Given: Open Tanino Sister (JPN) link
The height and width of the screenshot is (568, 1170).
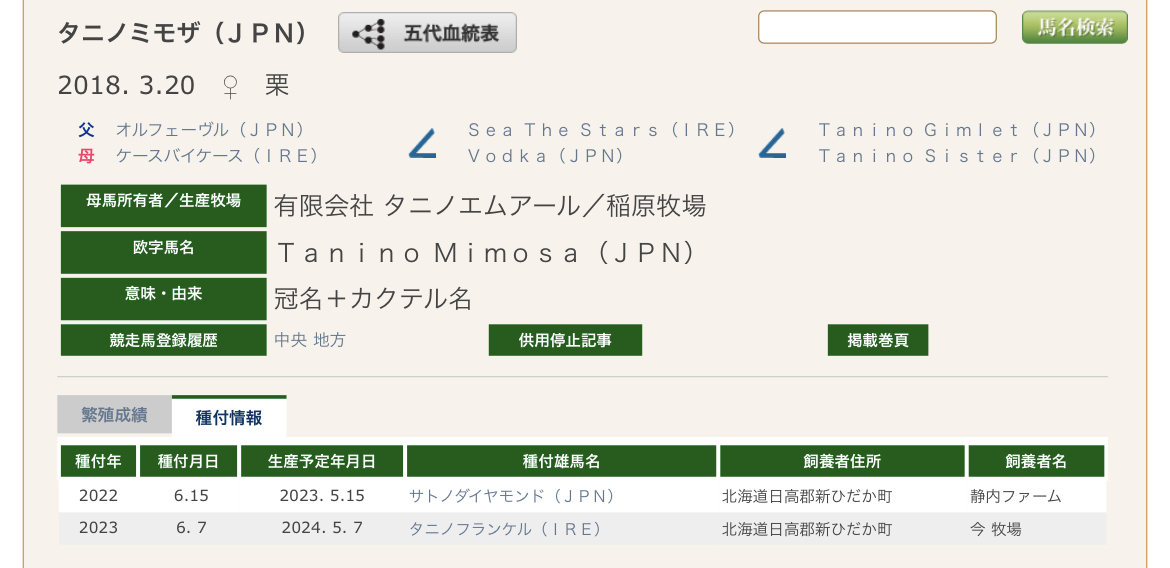Looking at the screenshot, I should [x=957, y=156].
